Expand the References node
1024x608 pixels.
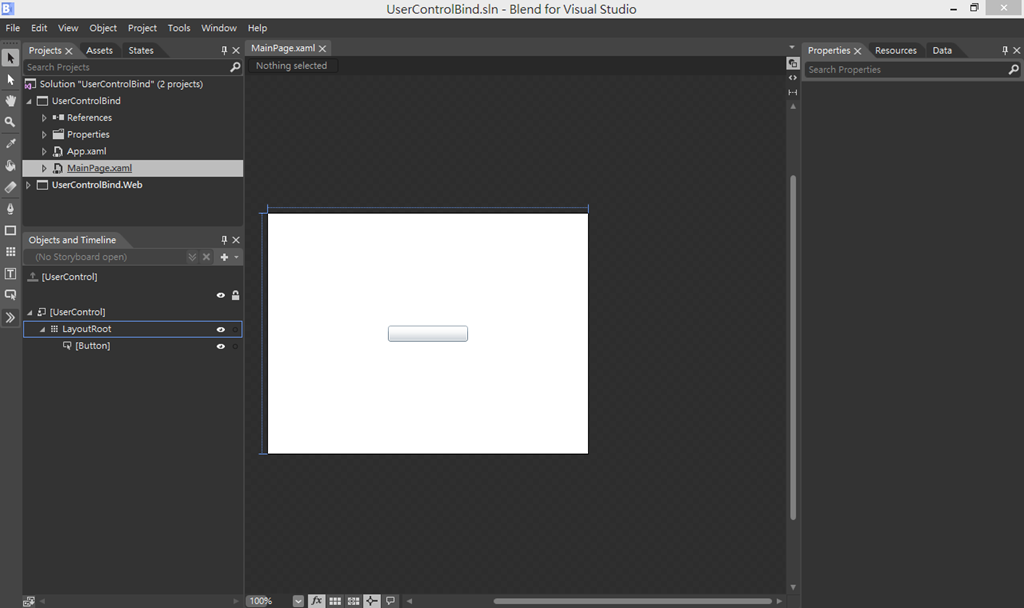click(x=44, y=118)
